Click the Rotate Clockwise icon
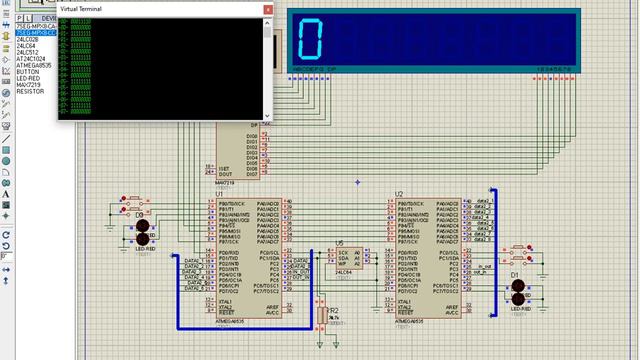 click(6, 235)
